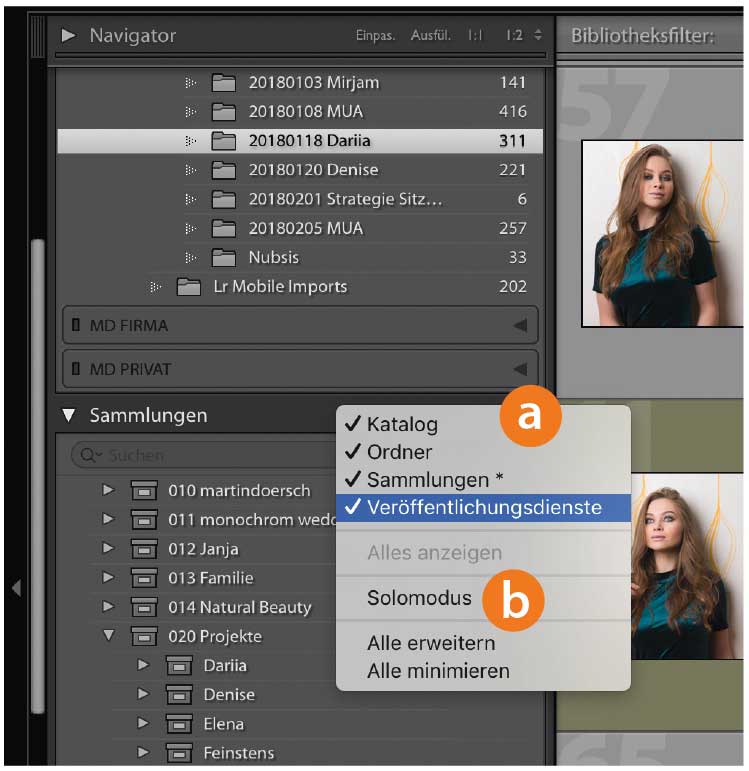This screenshot has height=771, width=749.
Task: Expand the 20180205 MUA folder
Action: point(190,228)
